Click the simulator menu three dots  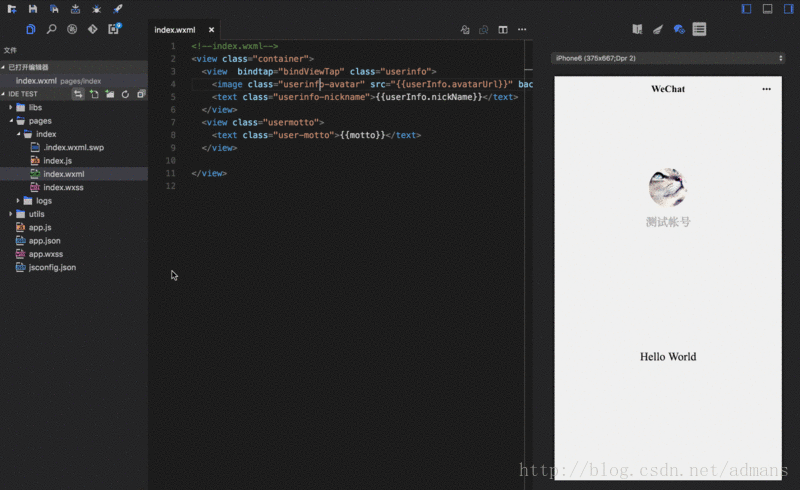click(x=766, y=89)
